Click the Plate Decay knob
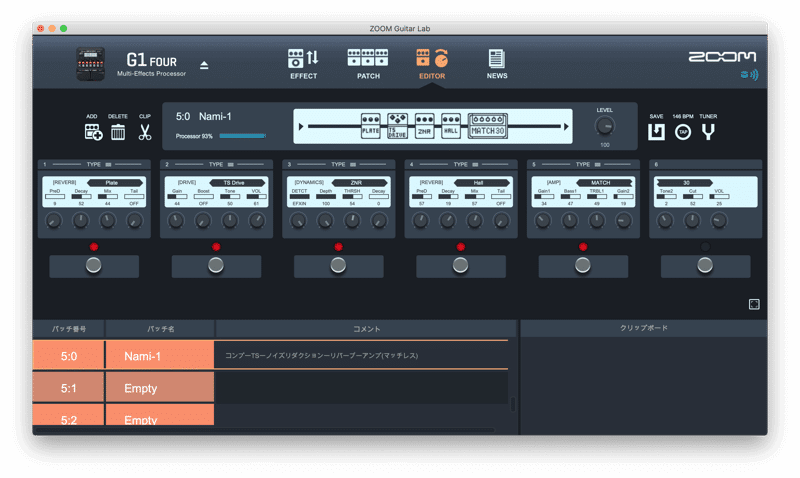800x478 pixels. [81, 221]
